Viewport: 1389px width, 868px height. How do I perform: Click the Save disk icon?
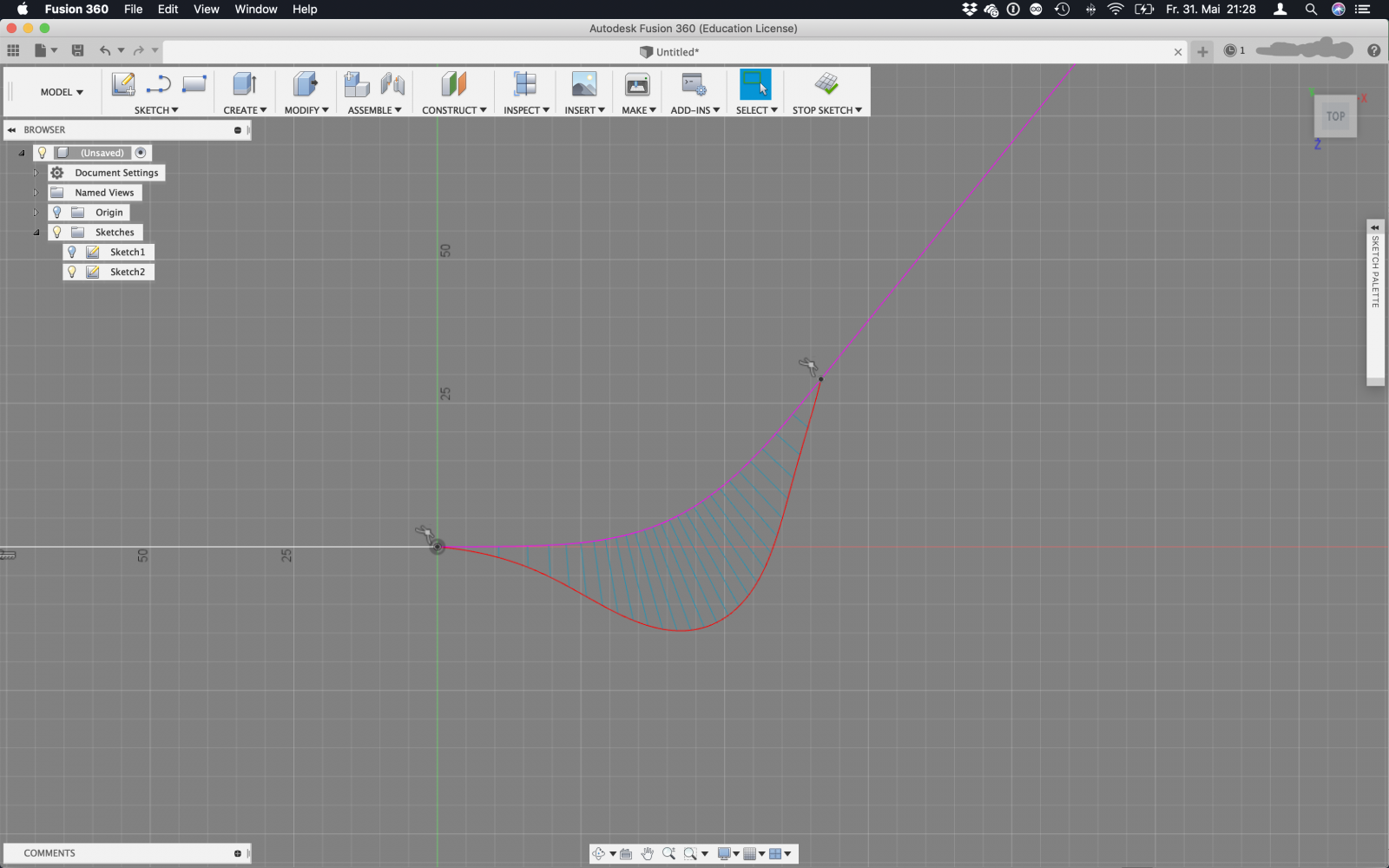point(77,51)
